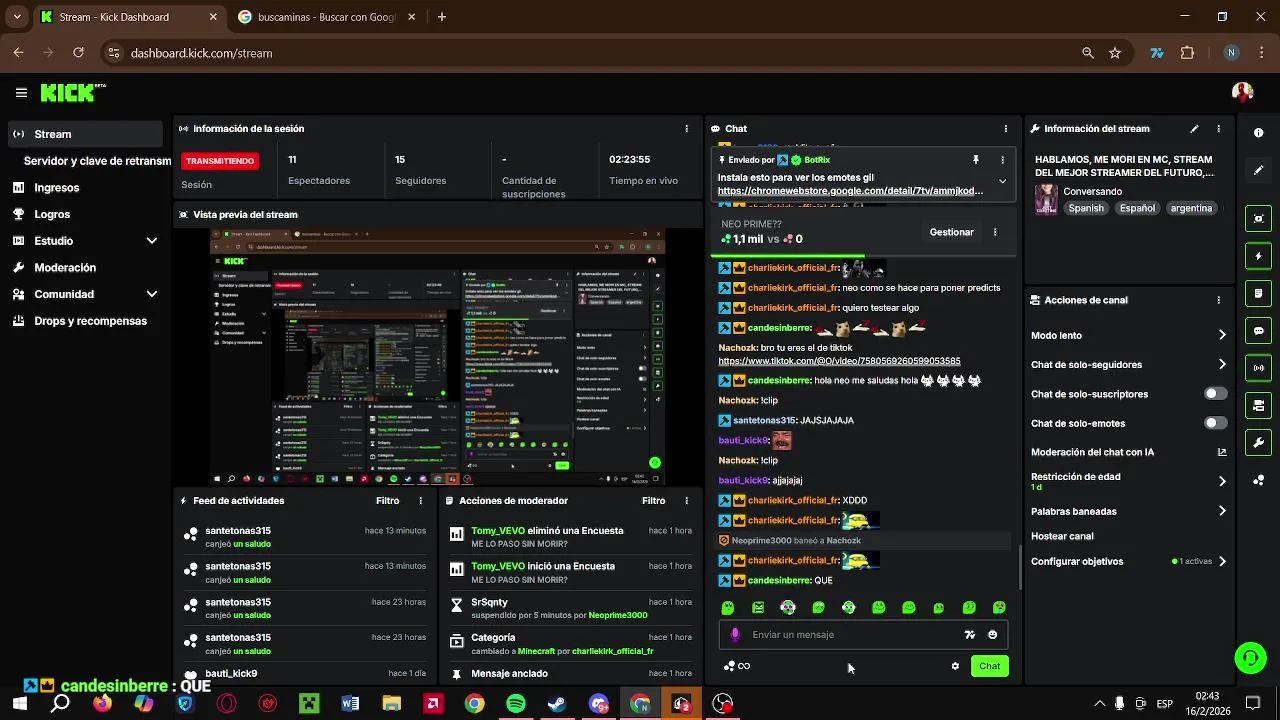Open channel actions panel options menu
The image size is (1280, 720).
(x=1218, y=300)
